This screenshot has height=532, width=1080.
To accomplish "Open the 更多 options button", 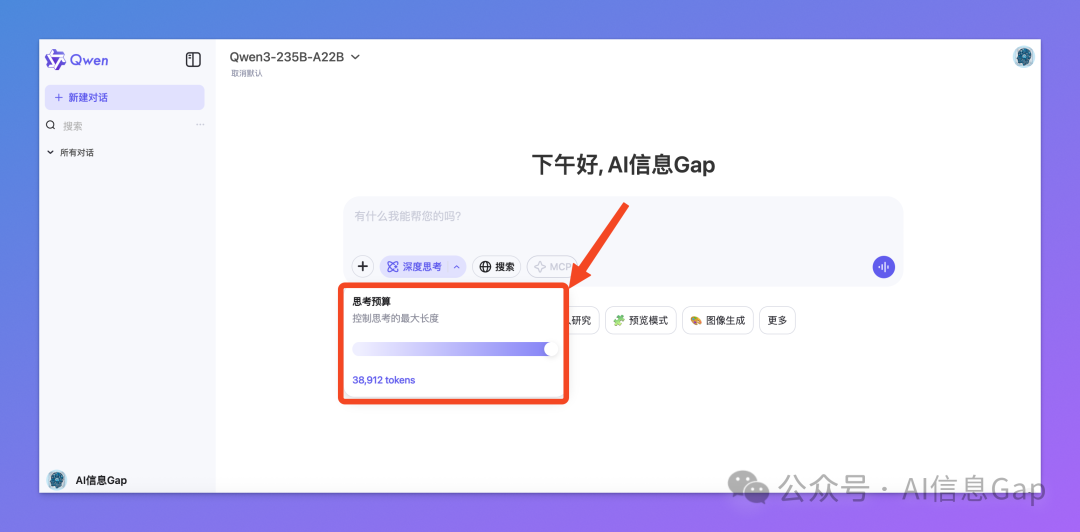I will tap(777, 320).
